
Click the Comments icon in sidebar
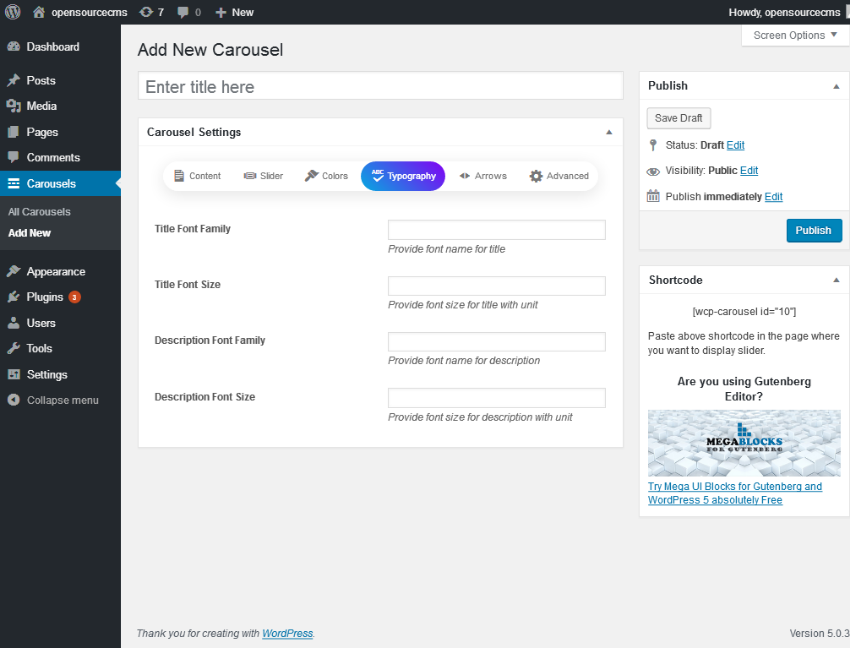click(14, 157)
